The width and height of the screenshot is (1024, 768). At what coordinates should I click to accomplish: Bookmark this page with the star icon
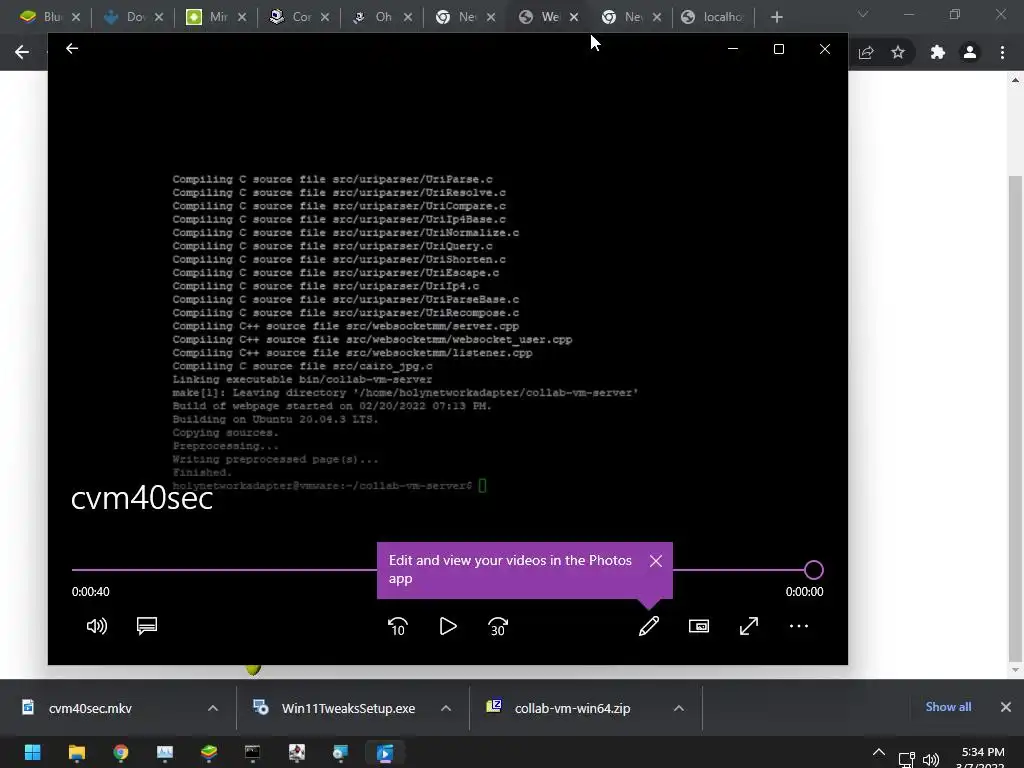[898, 52]
